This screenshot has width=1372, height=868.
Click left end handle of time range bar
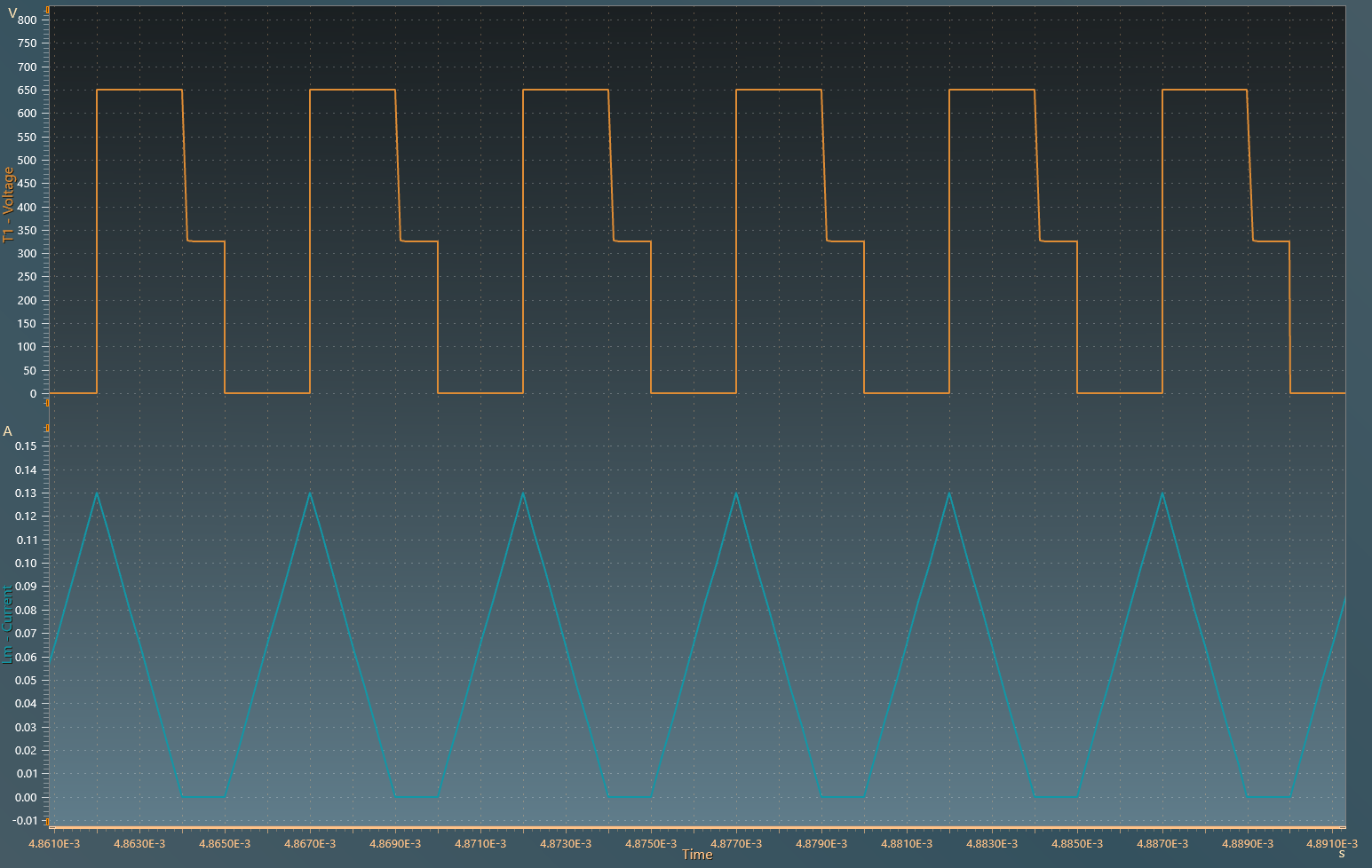(x=51, y=828)
